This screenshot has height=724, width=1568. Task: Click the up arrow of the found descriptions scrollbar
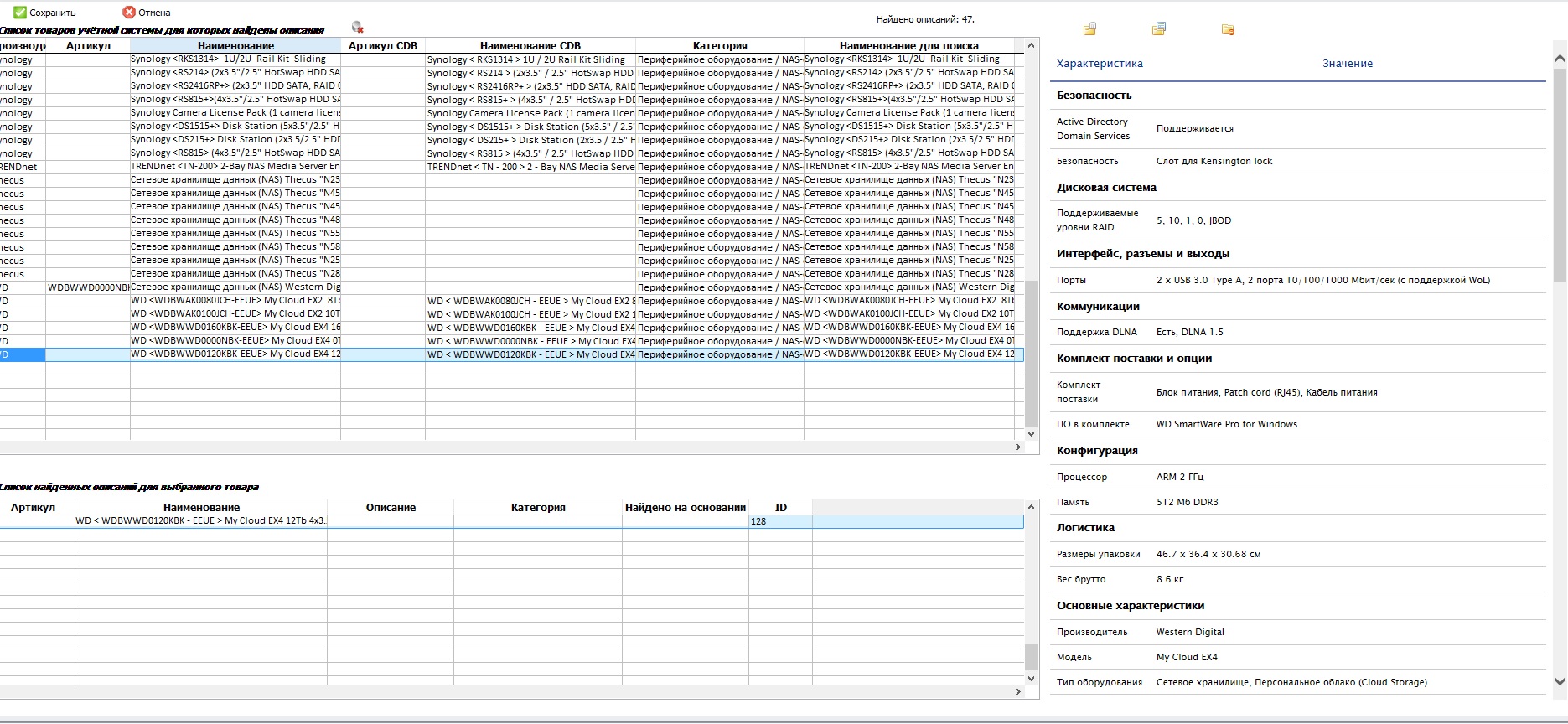coord(1032,507)
